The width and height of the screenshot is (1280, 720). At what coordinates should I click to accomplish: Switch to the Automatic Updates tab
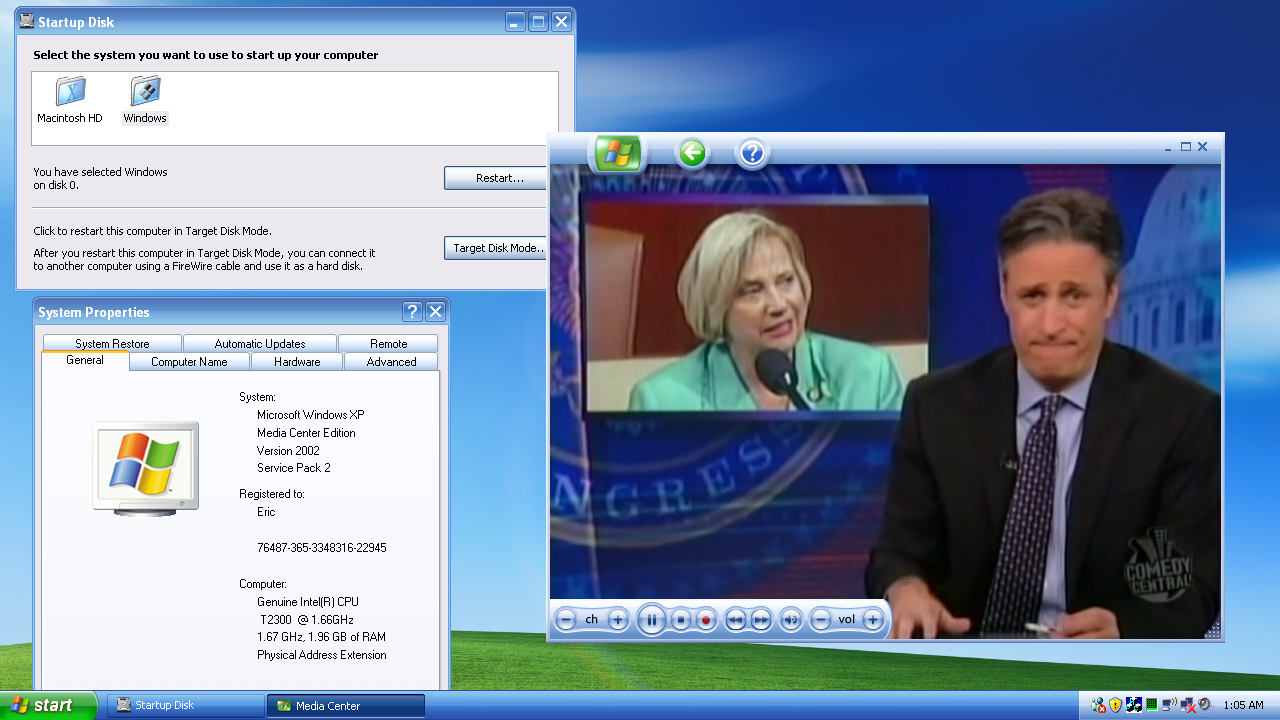tap(260, 343)
